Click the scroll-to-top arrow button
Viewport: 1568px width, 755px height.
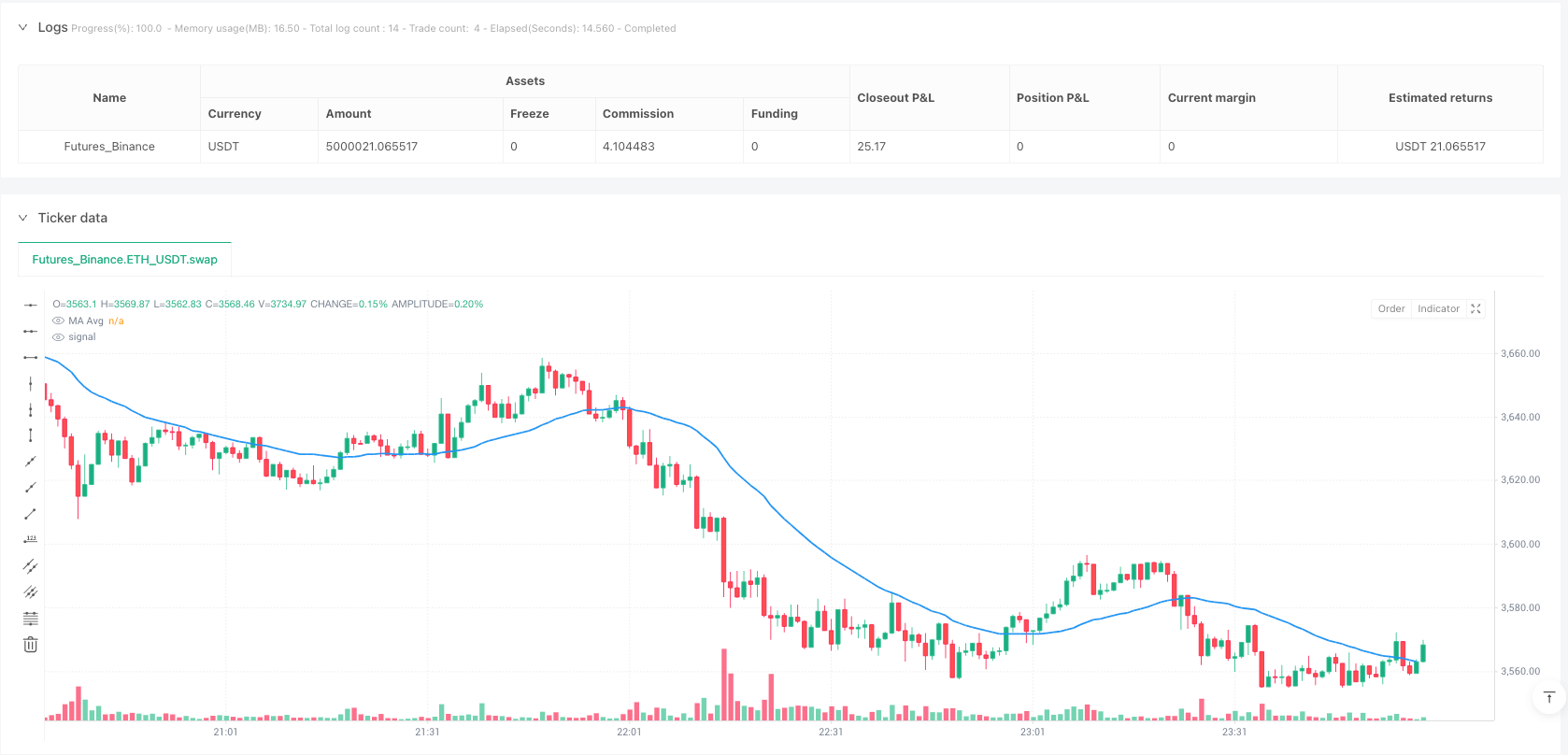(1548, 697)
